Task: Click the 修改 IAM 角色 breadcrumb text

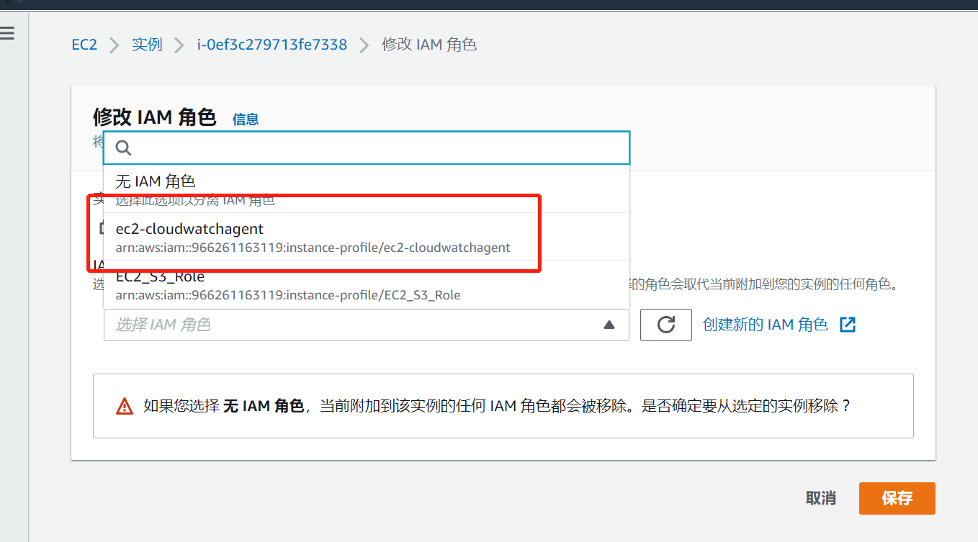Action: pyautogui.click(x=429, y=45)
